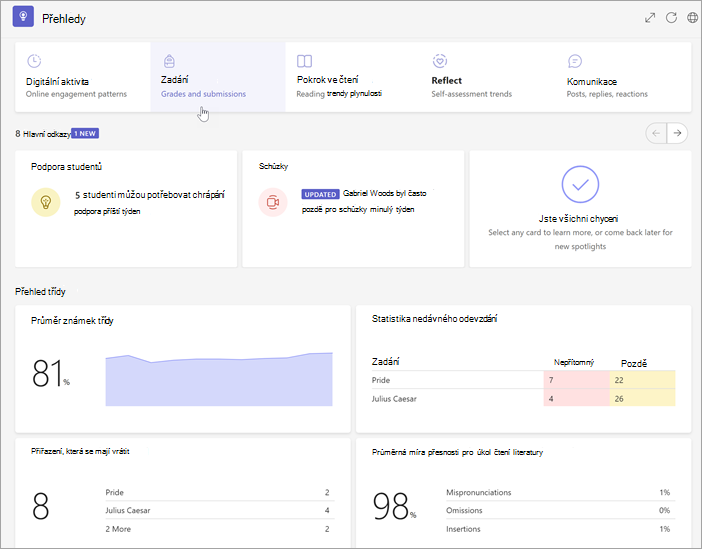Click the clock icon for Digitální aktivita
Image resolution: width=702 pixels, height=549 pixels.
pos(34,61)
